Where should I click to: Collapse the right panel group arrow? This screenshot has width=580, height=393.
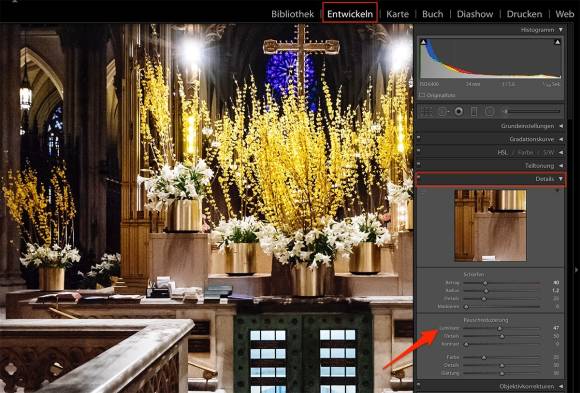click(x=577, y=270)
